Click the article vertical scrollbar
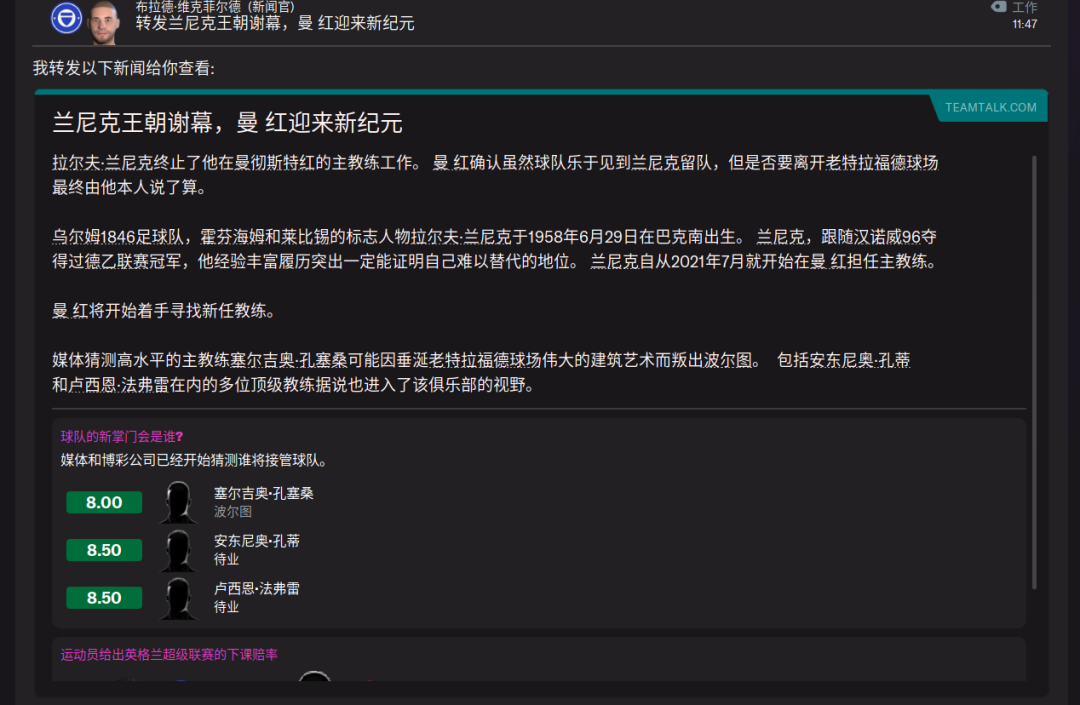 pos(1034,372)
